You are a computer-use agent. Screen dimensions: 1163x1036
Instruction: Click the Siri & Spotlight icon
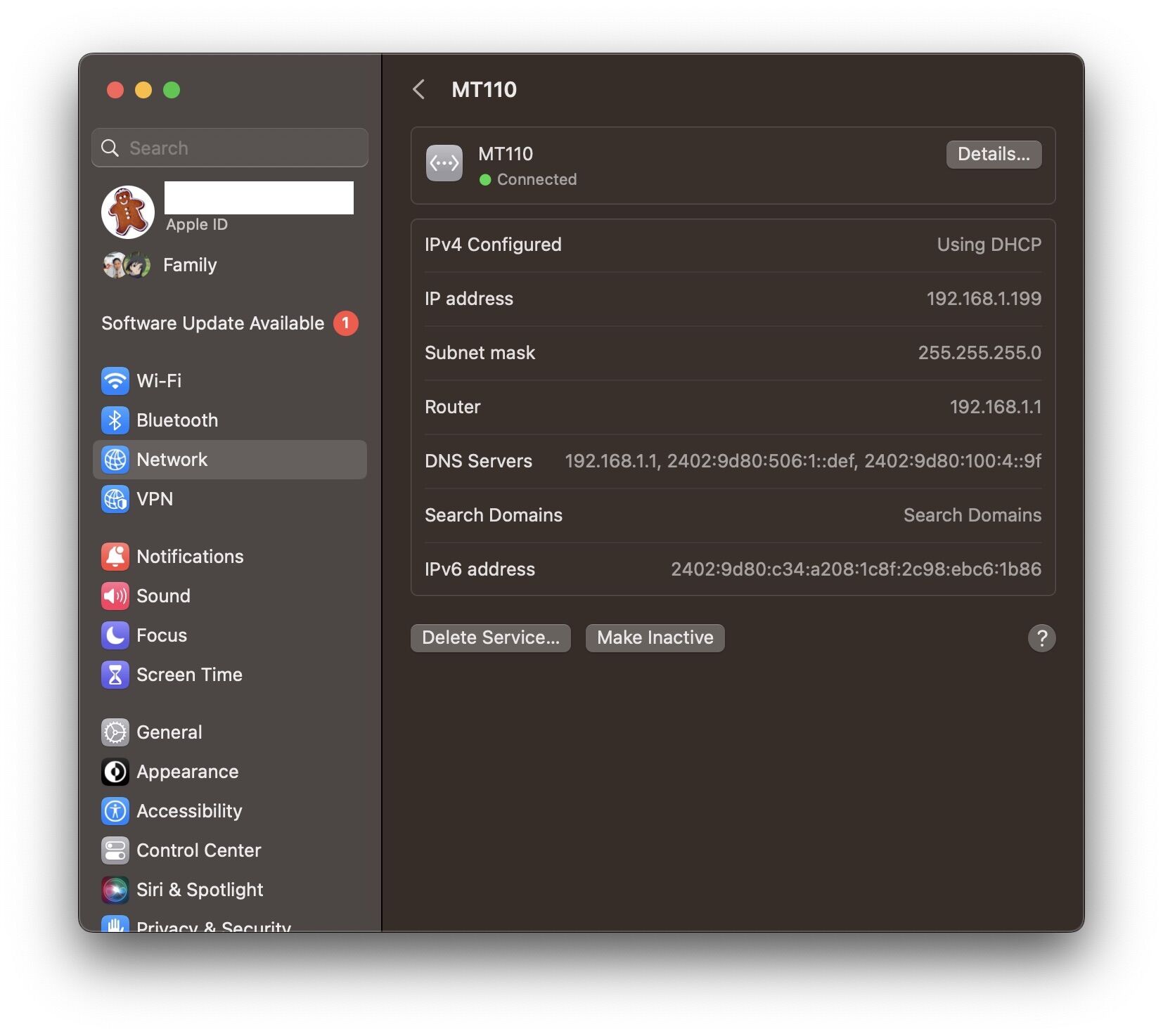[x=115, y=890]
